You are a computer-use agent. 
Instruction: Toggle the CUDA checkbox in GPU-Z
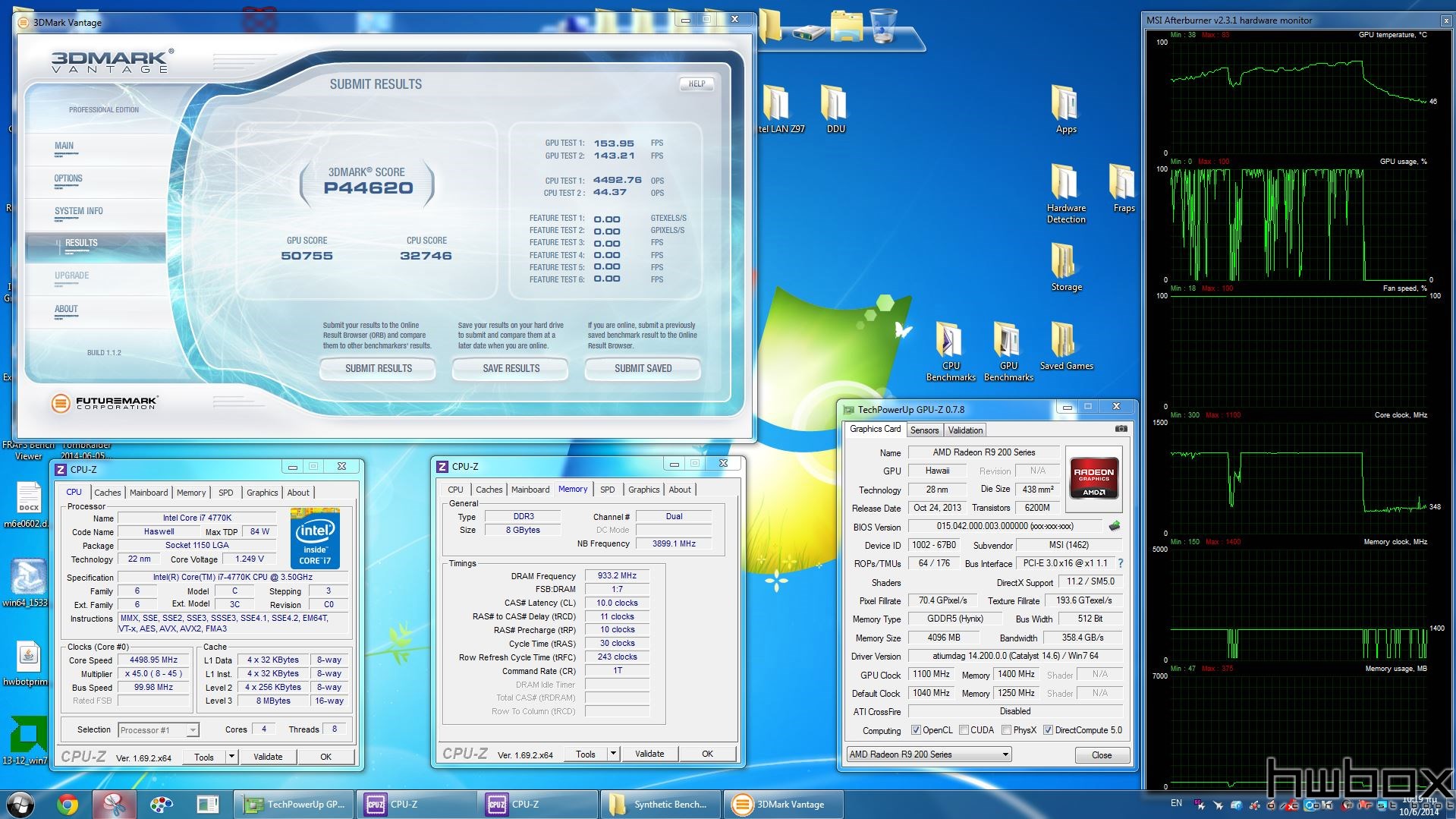tap(964, 730)
